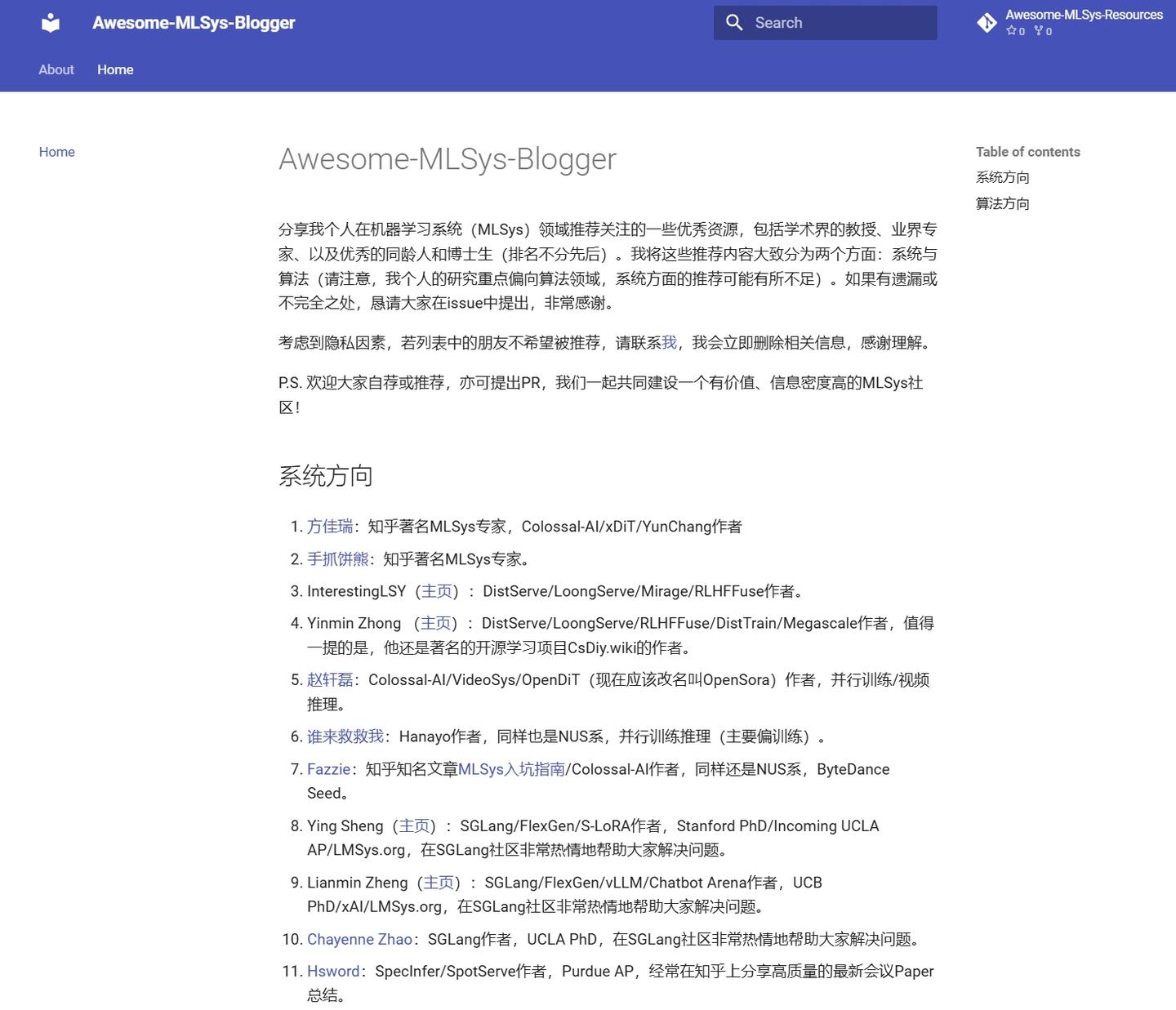Viewport: 1176px width, 1010px height.
Task: Jump to 算法方向 in the table of contents
Action: tap(1002, 203)
